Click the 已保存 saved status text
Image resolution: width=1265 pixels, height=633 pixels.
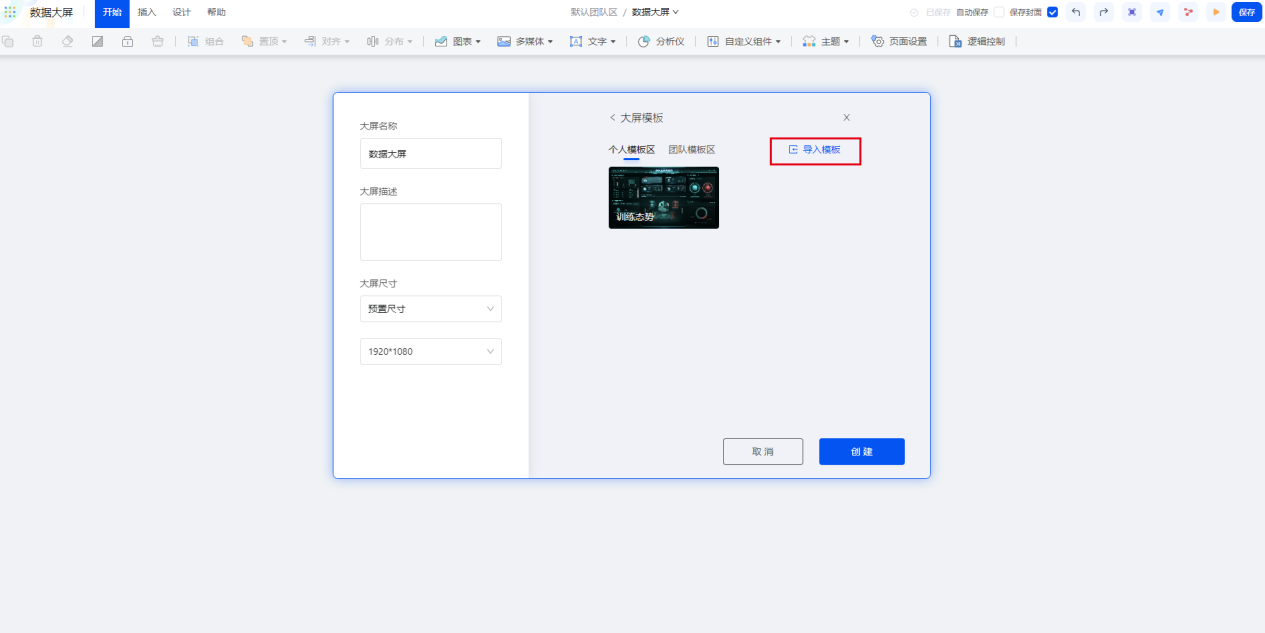(x=938, y=12)
